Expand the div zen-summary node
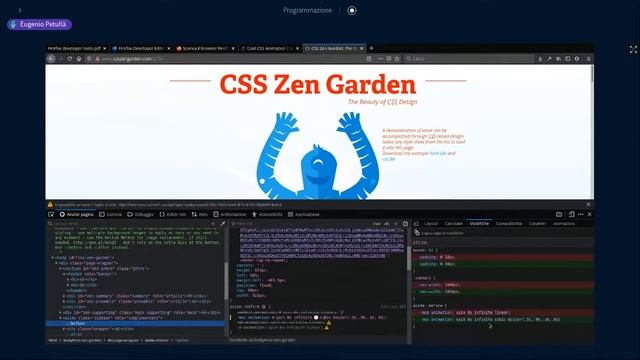 pos(64,296)
